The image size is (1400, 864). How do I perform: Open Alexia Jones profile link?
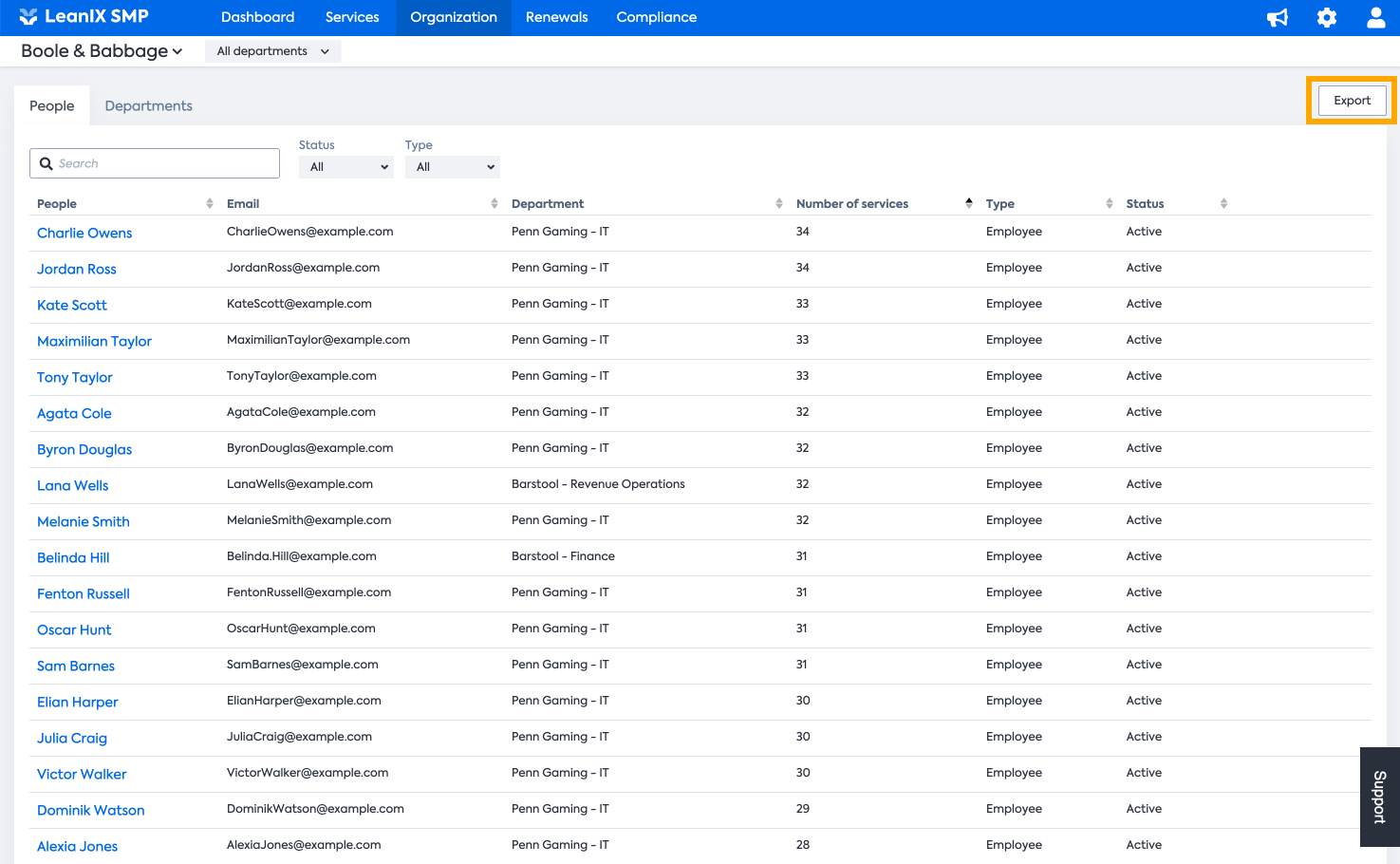pos(78,846)
